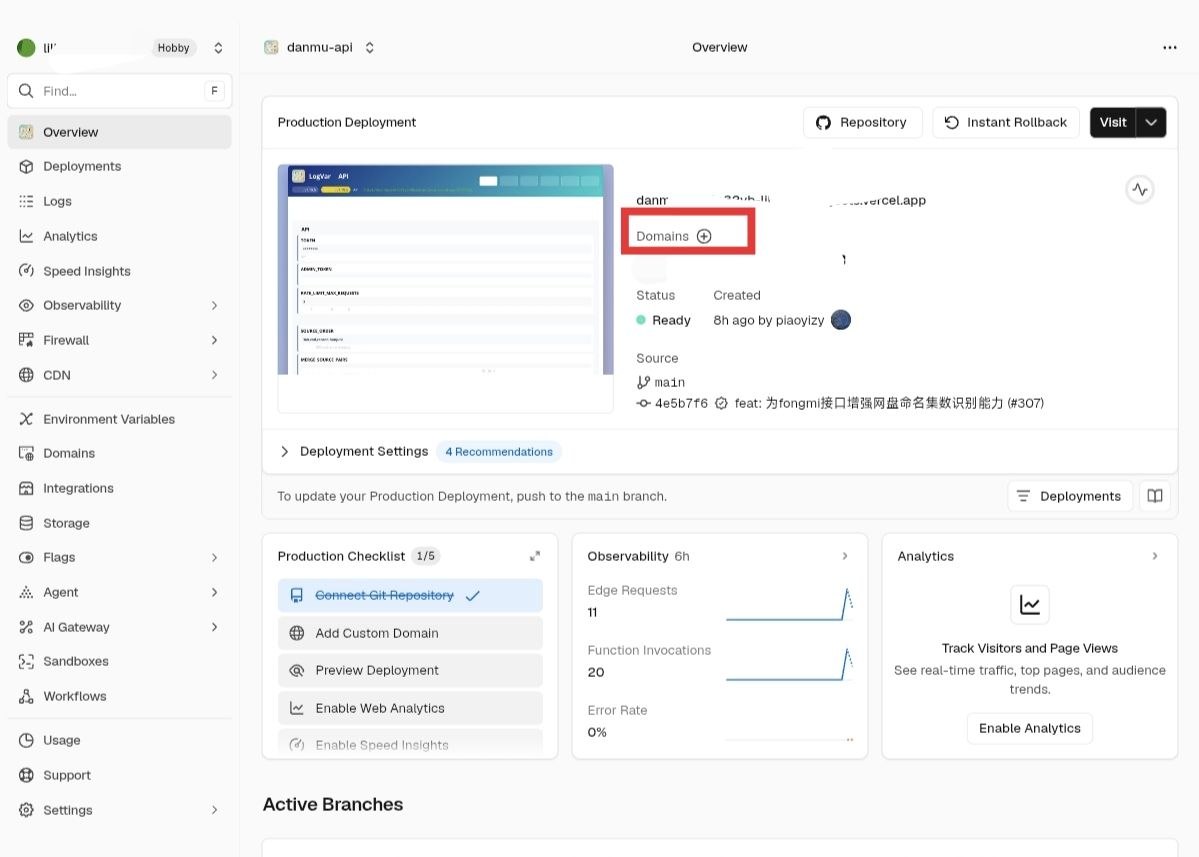Expand the Production Checklist panel
The height and width of the screenshot is (857, 1199).
coord(535,556)
